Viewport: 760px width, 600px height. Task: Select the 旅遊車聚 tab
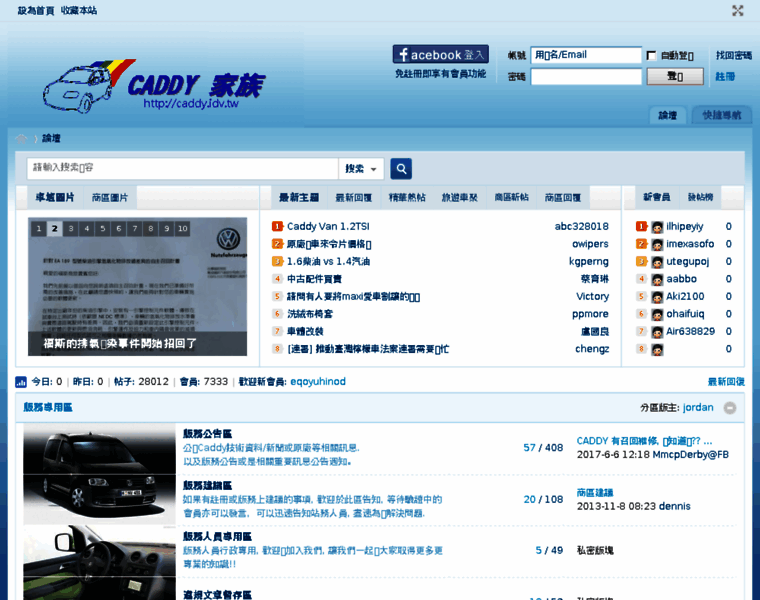[459, 197]
